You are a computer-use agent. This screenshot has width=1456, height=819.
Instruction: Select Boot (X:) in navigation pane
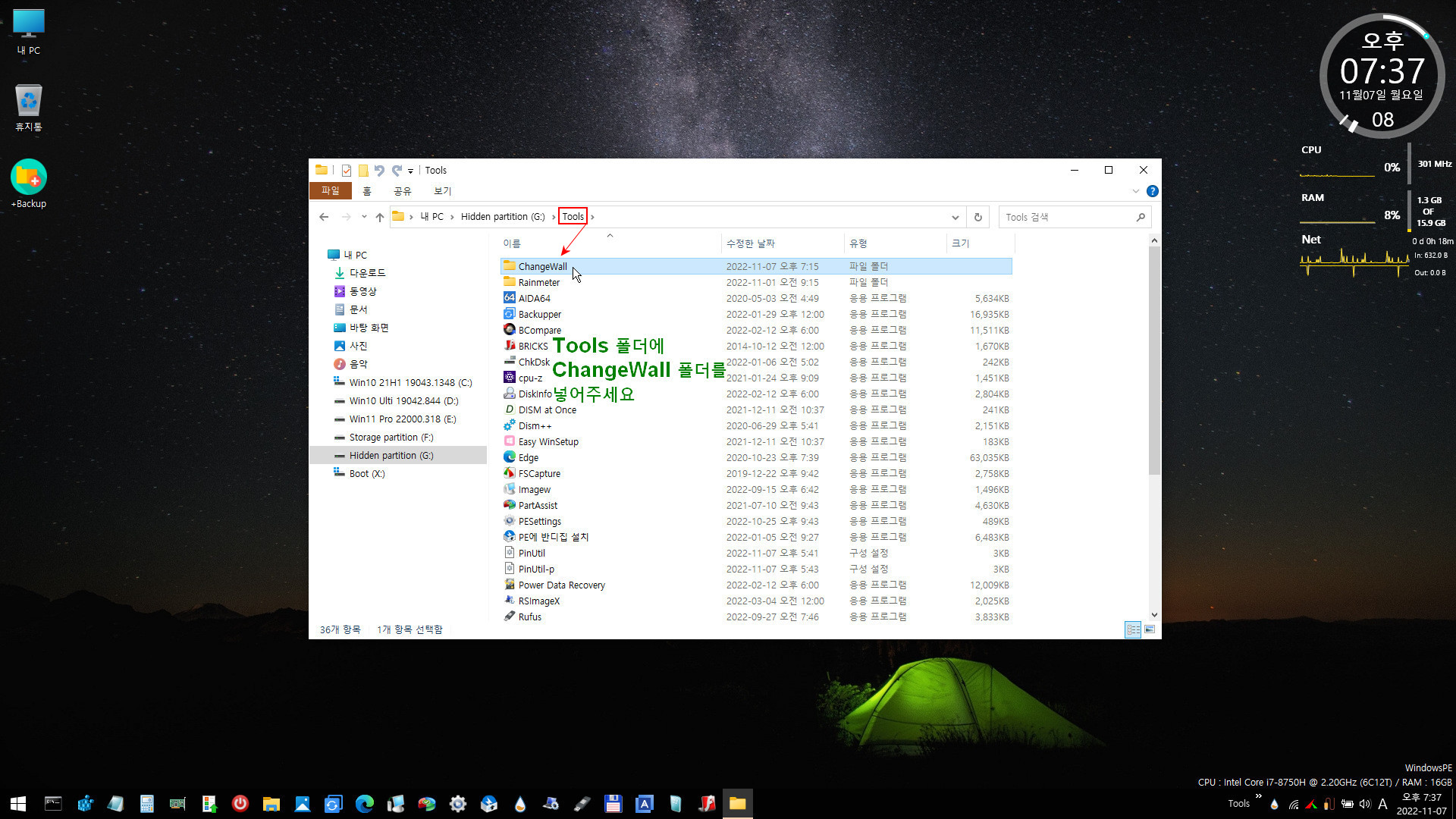(x=366, y=474)
